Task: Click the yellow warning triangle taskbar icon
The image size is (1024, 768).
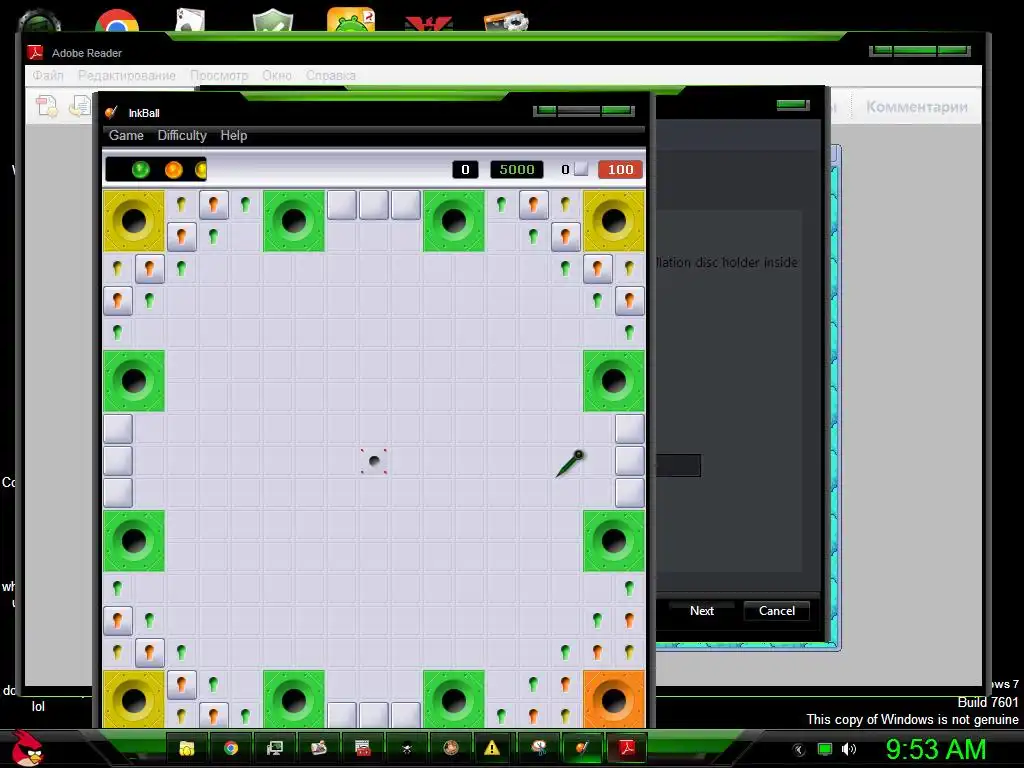Action: [x=492, y=748]
